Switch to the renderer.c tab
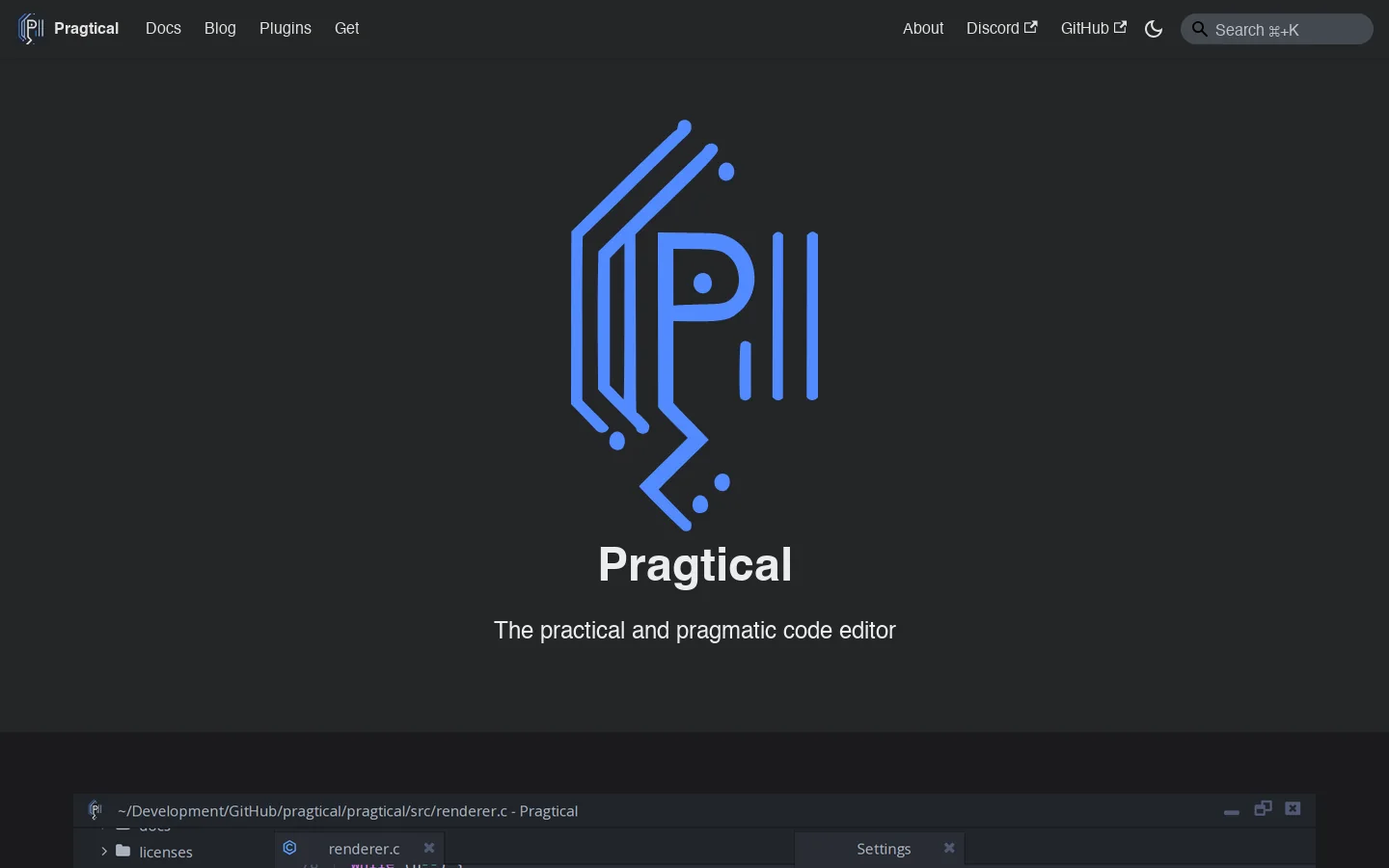1389x868 pixels. coord(360,849)
